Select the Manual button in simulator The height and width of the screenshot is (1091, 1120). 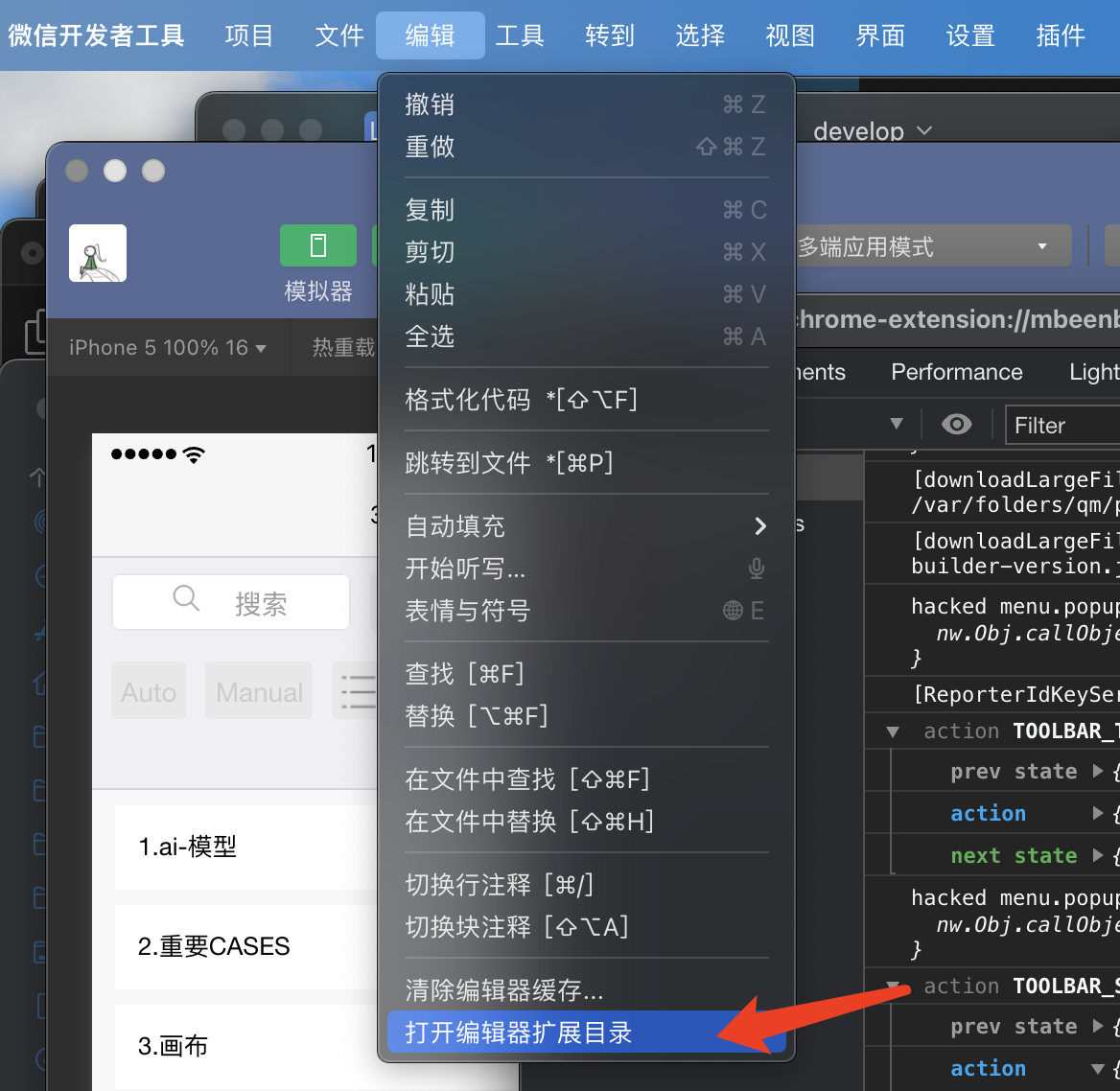[259, 690]
